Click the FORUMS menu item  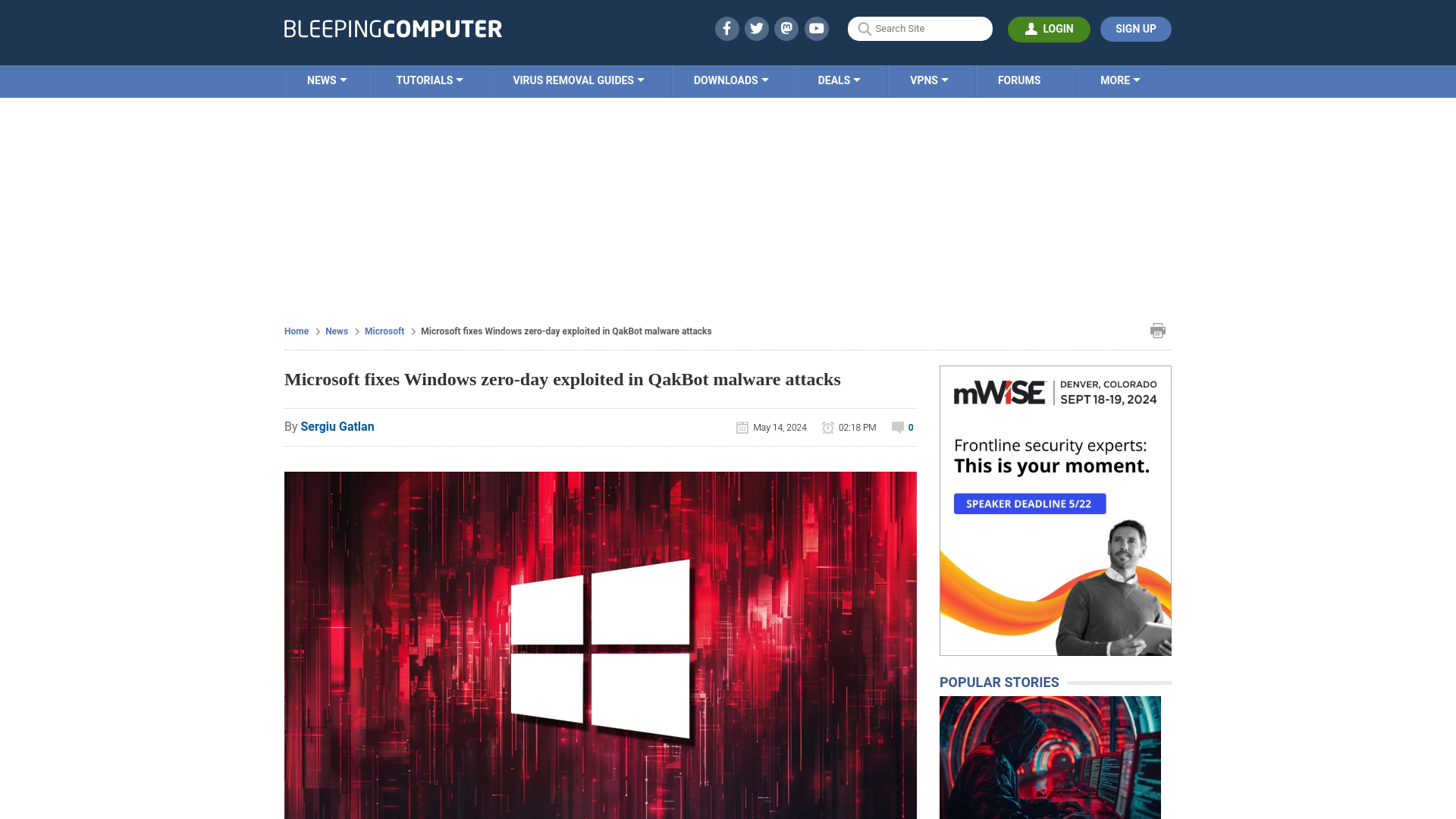pos(1019,80)
